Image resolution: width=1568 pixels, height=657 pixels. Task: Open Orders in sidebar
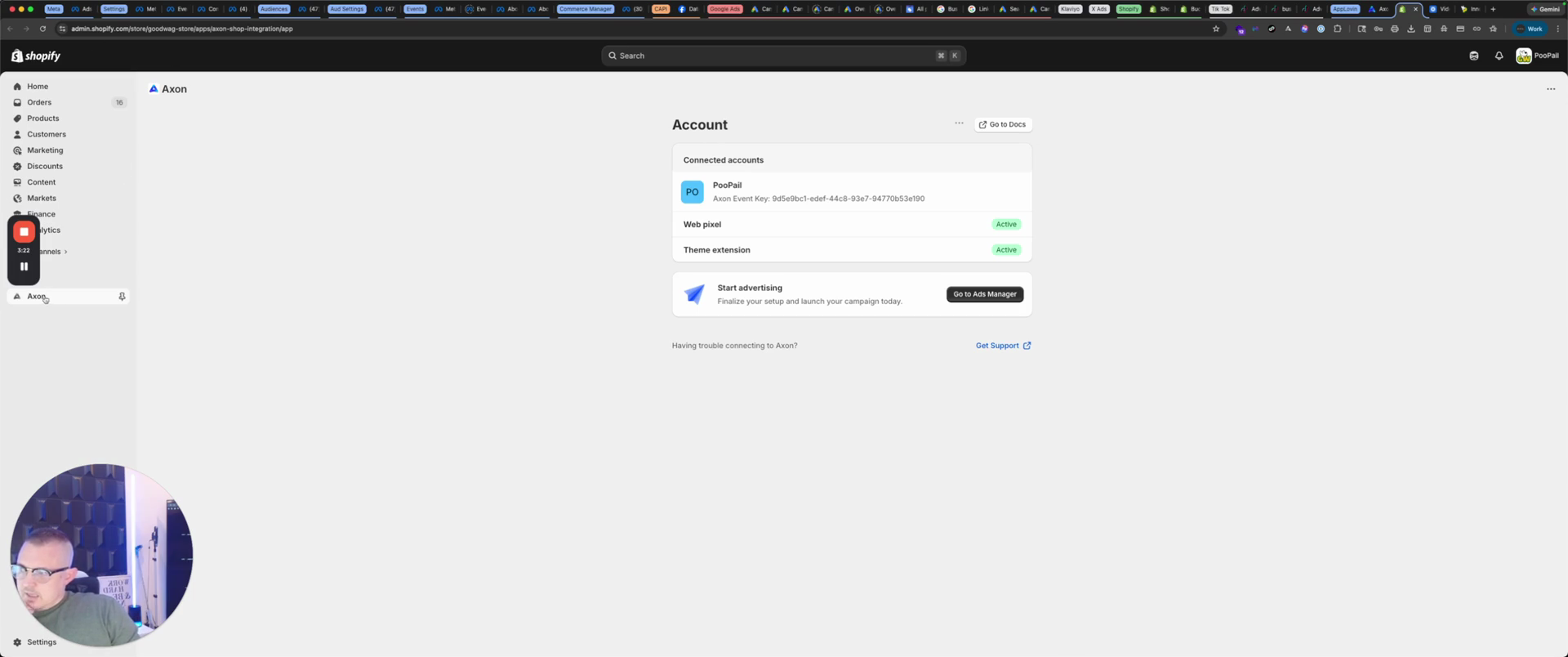click(x=39, y=102)
